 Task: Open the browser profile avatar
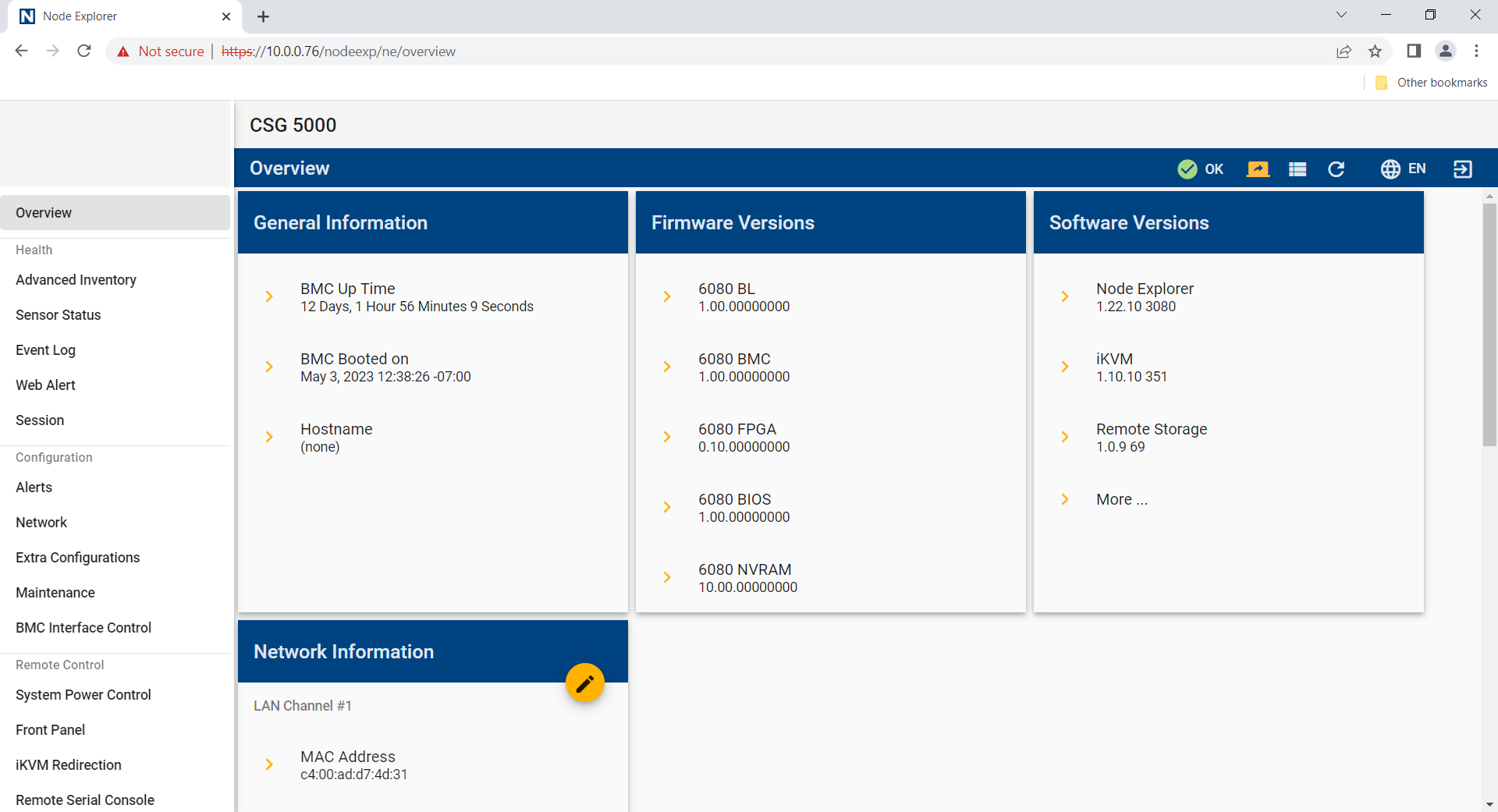click(x=1446, y=51)
